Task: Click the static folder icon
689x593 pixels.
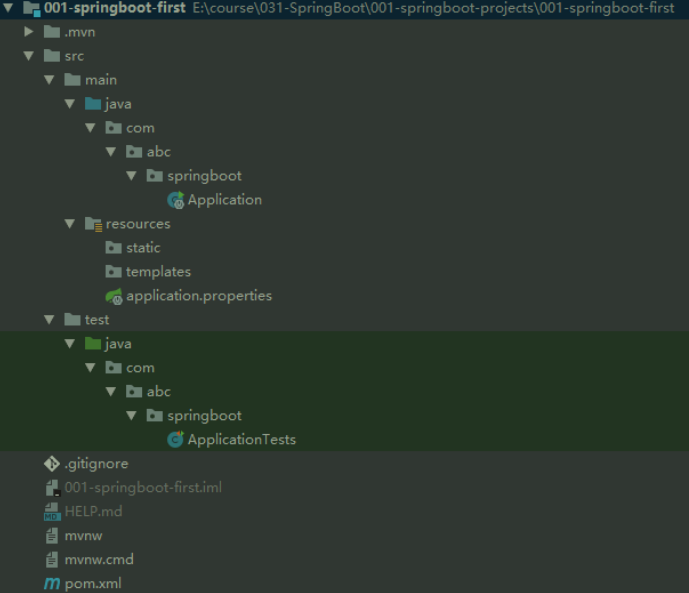Action: (113, 248)
